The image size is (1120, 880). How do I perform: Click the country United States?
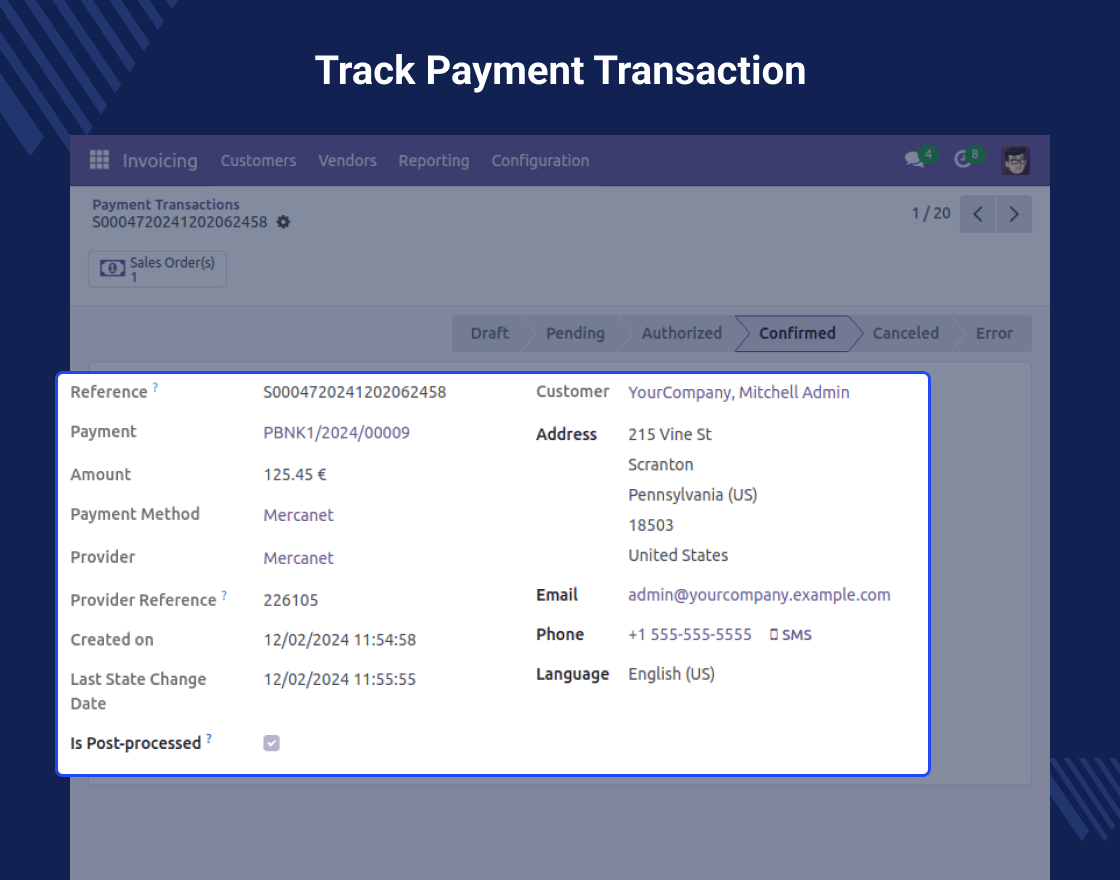point(678,555)
